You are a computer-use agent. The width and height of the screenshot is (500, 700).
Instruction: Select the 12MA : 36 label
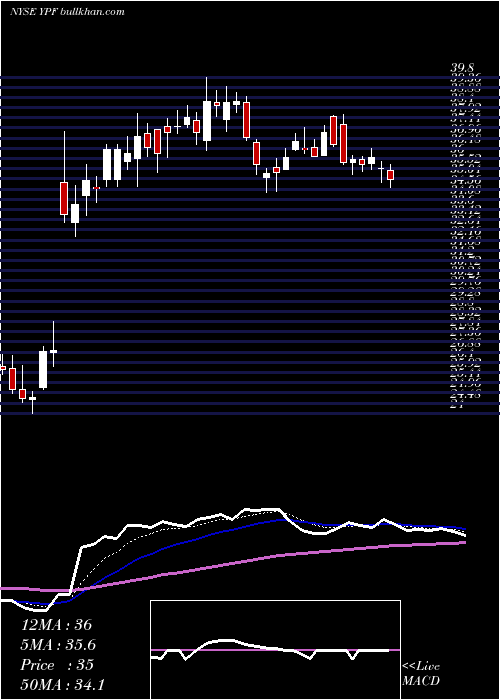(x=56, y=625)
